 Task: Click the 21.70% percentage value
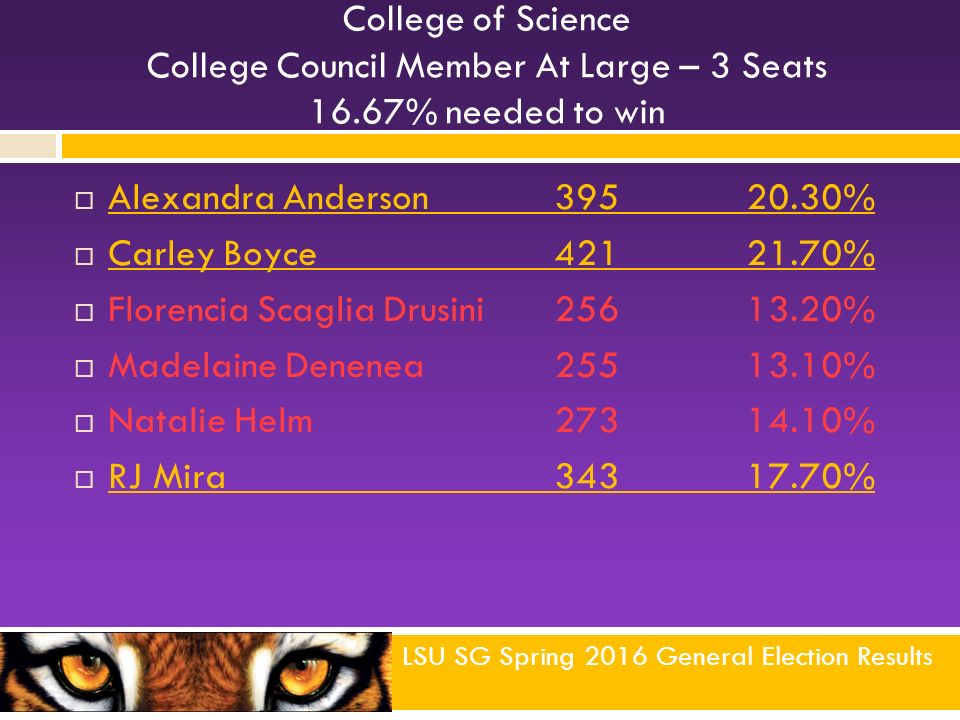811,253
